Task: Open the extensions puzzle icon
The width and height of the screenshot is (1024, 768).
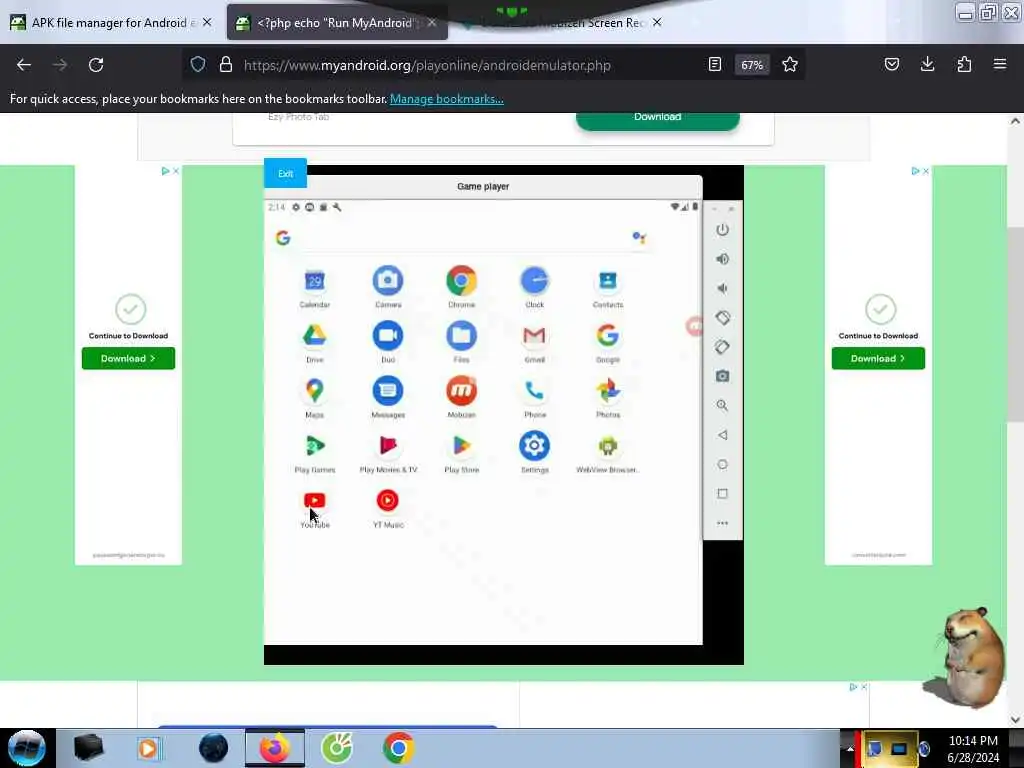Action: tap(964, 65)
